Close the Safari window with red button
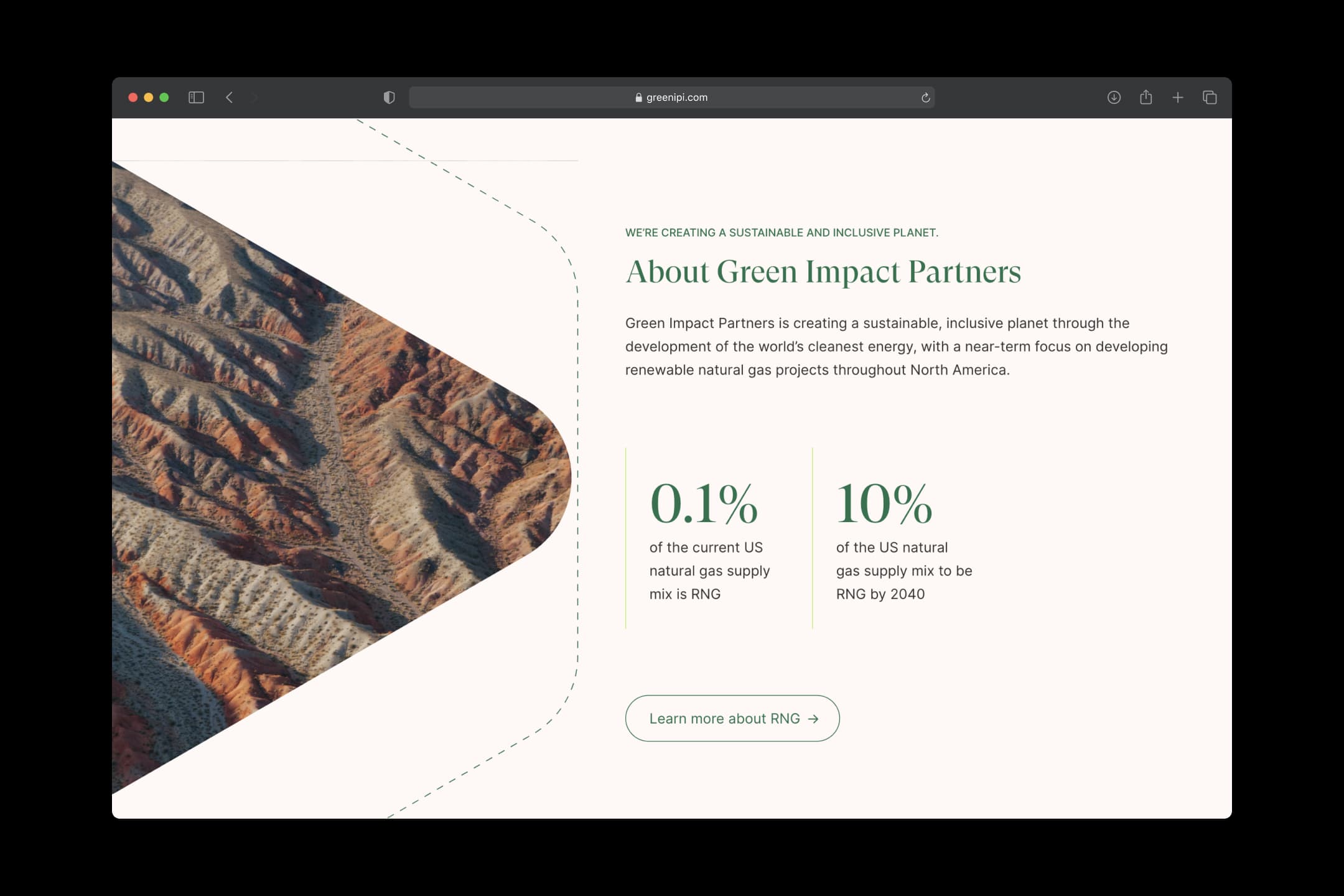The height and width of the screenshot is (896, 1344). 133,98
